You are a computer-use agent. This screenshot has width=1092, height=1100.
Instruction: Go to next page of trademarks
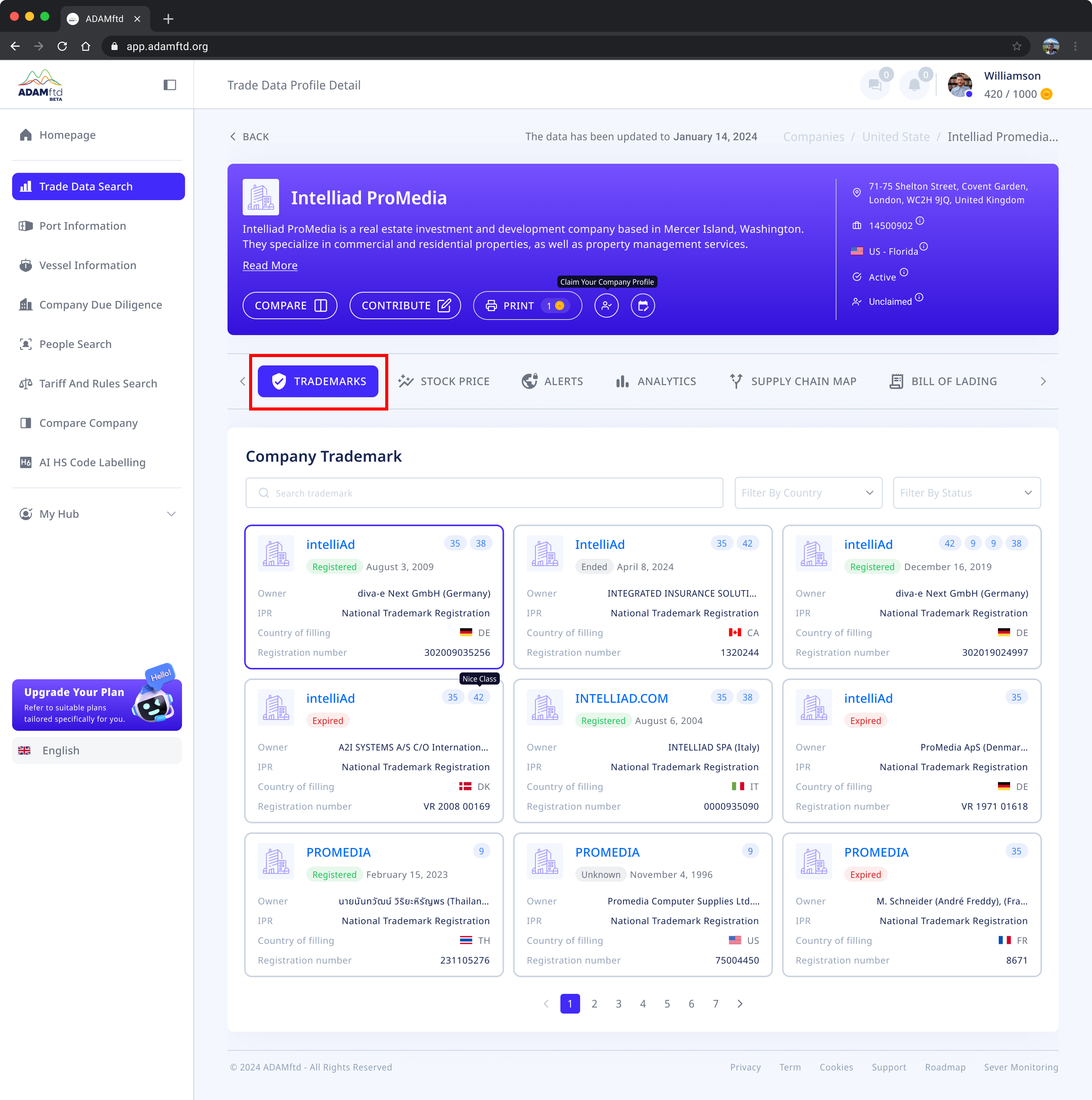[740, 1003]
